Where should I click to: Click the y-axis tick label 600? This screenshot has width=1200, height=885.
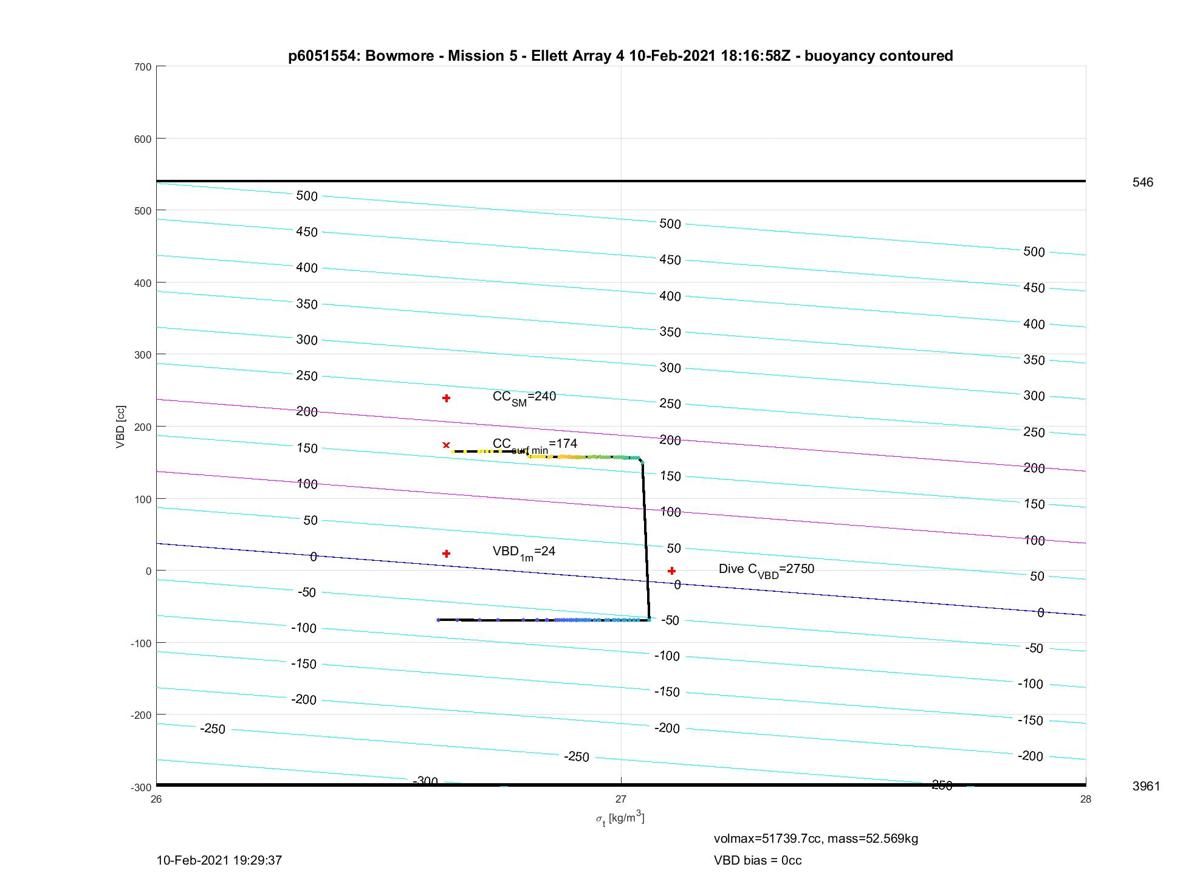pyautogui.click(x=142, y=139)
